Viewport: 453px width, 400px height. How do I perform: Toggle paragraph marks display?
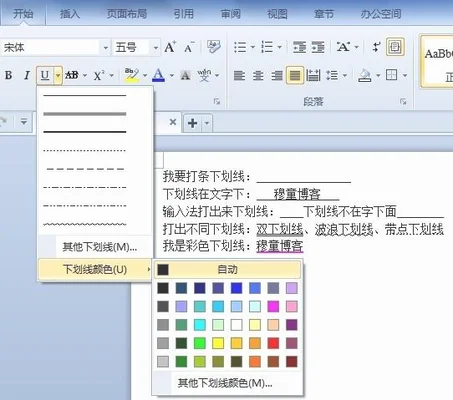click(376, 47)
